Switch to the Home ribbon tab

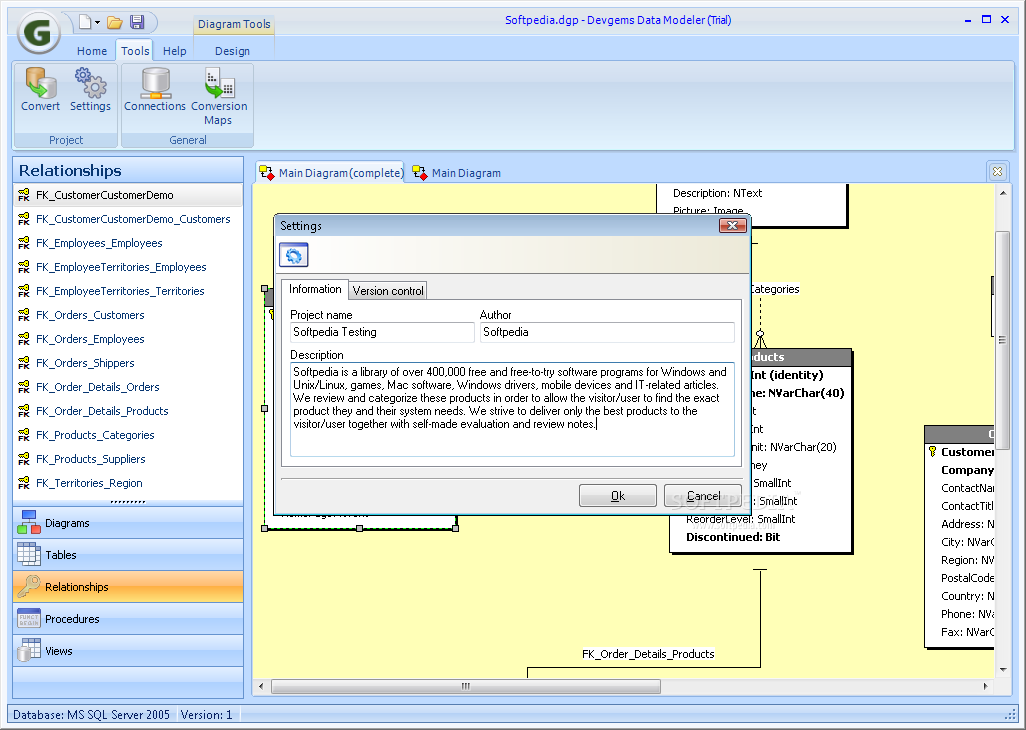[92, 50]
